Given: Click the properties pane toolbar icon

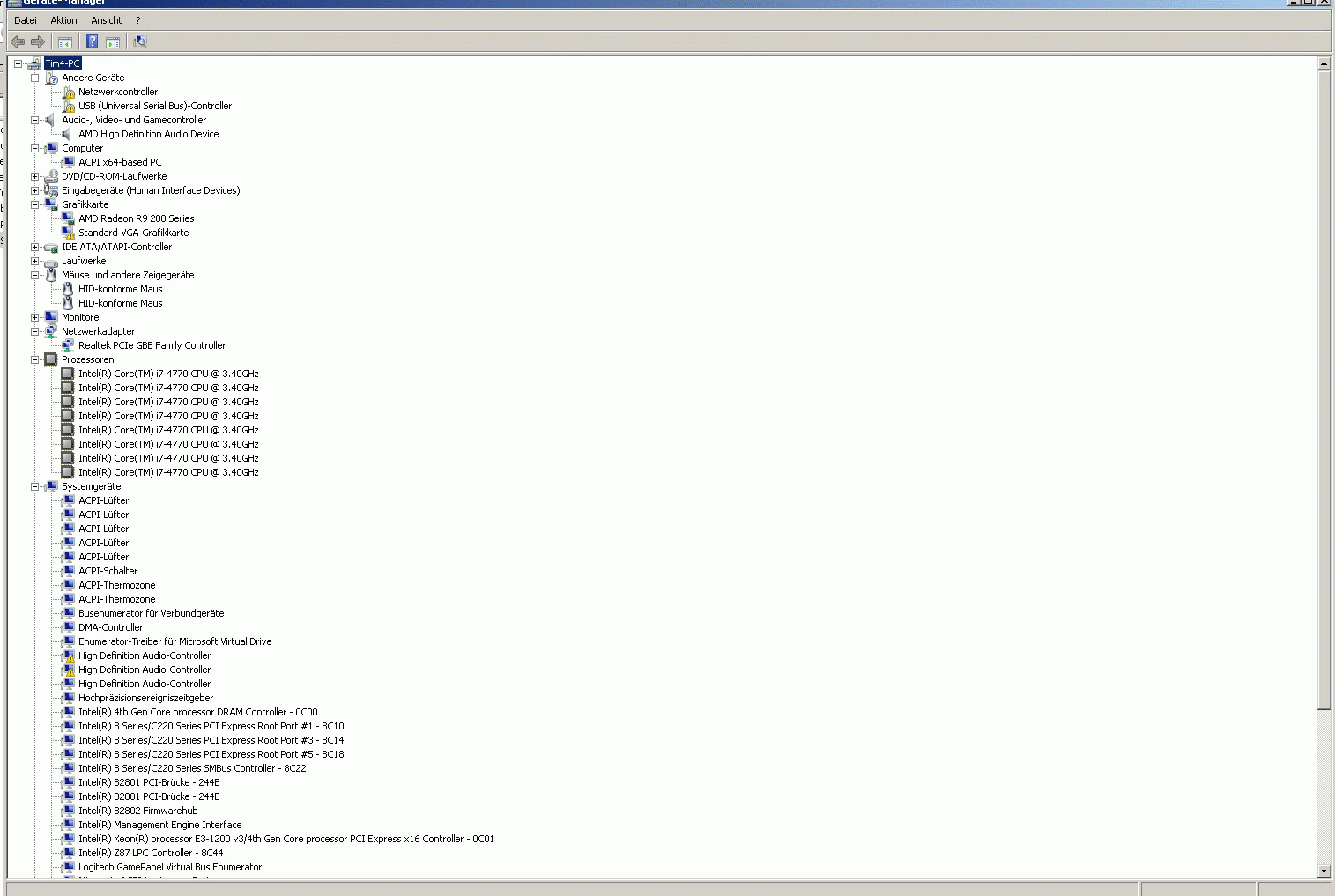Looking at the screenshot, I should point(113,41).
